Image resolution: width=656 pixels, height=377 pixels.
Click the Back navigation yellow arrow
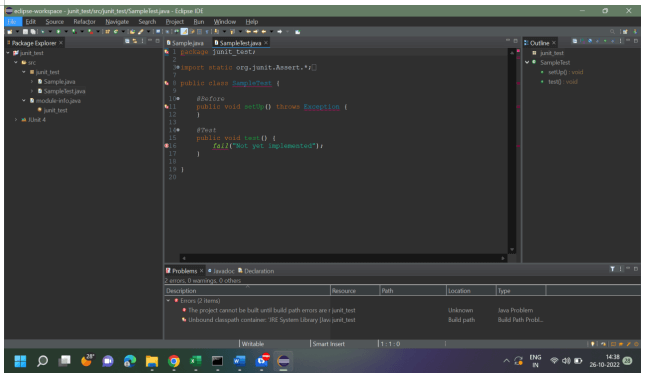[x=264, y=32]
